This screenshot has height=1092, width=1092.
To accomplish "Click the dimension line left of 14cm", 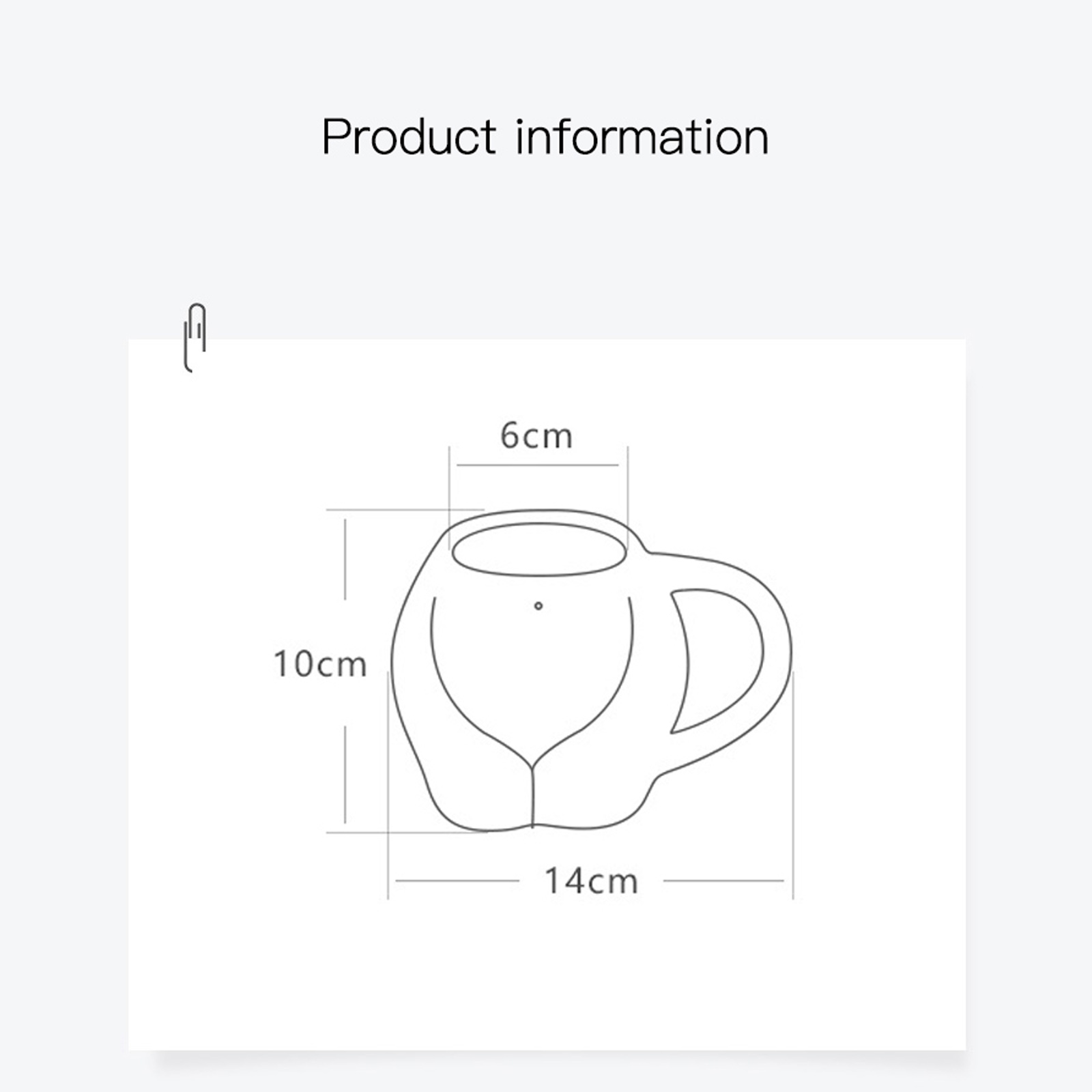I will tap(457, 881).
